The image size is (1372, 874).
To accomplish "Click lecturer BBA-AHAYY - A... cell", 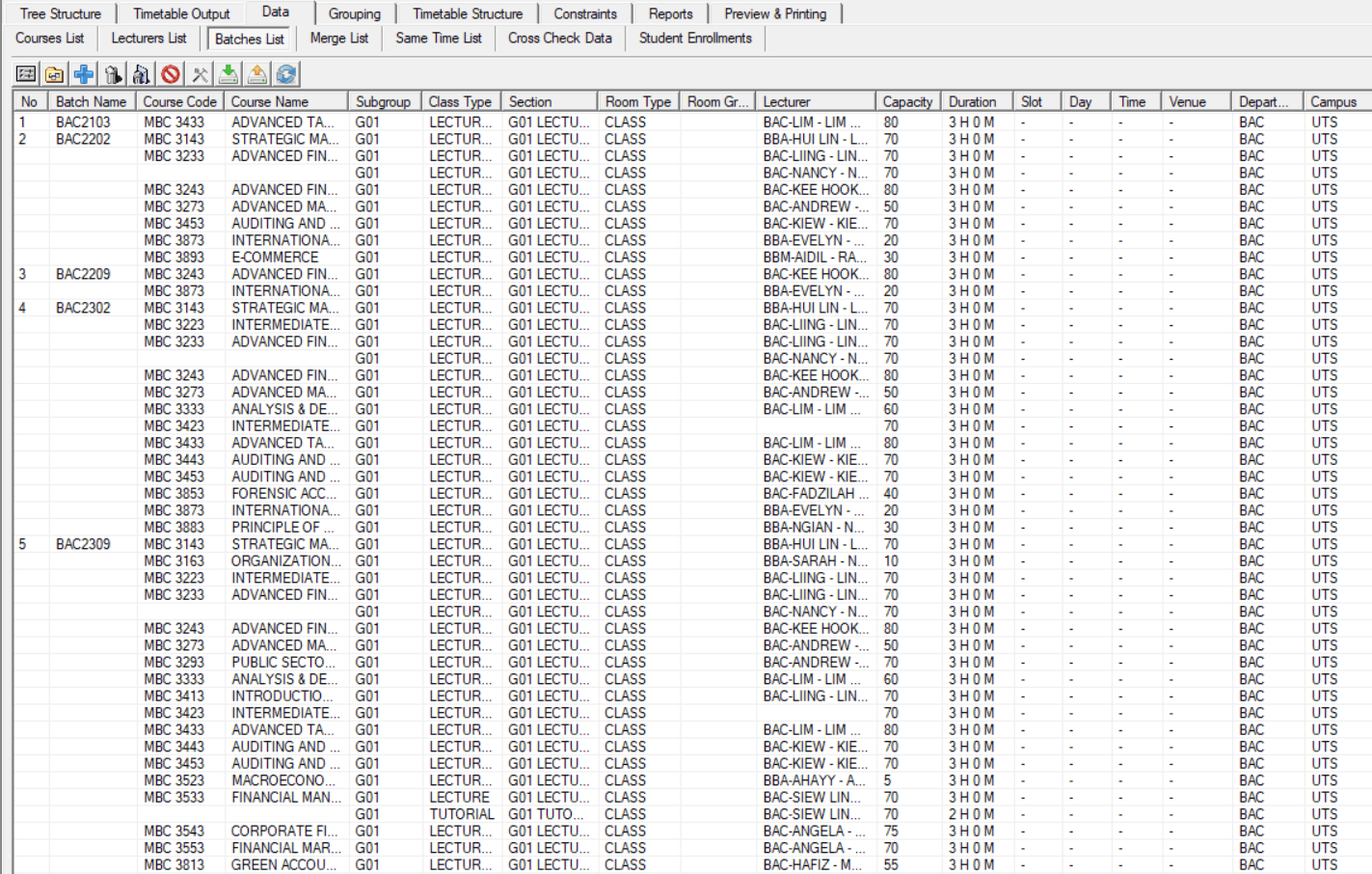I will click(x=815, y=780).
